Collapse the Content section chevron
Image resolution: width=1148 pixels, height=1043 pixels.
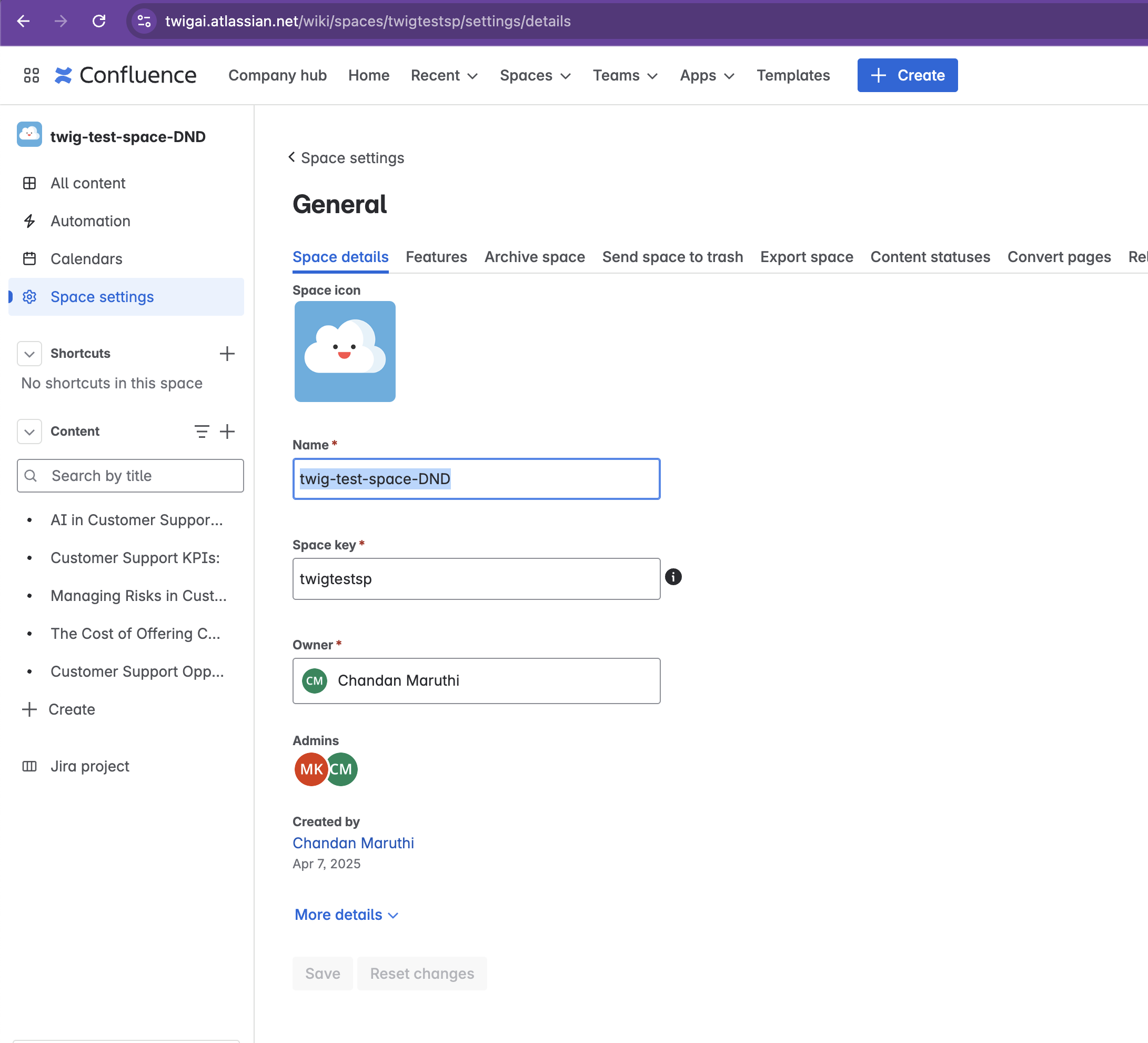pyautogui.click(x=29, y=431)
